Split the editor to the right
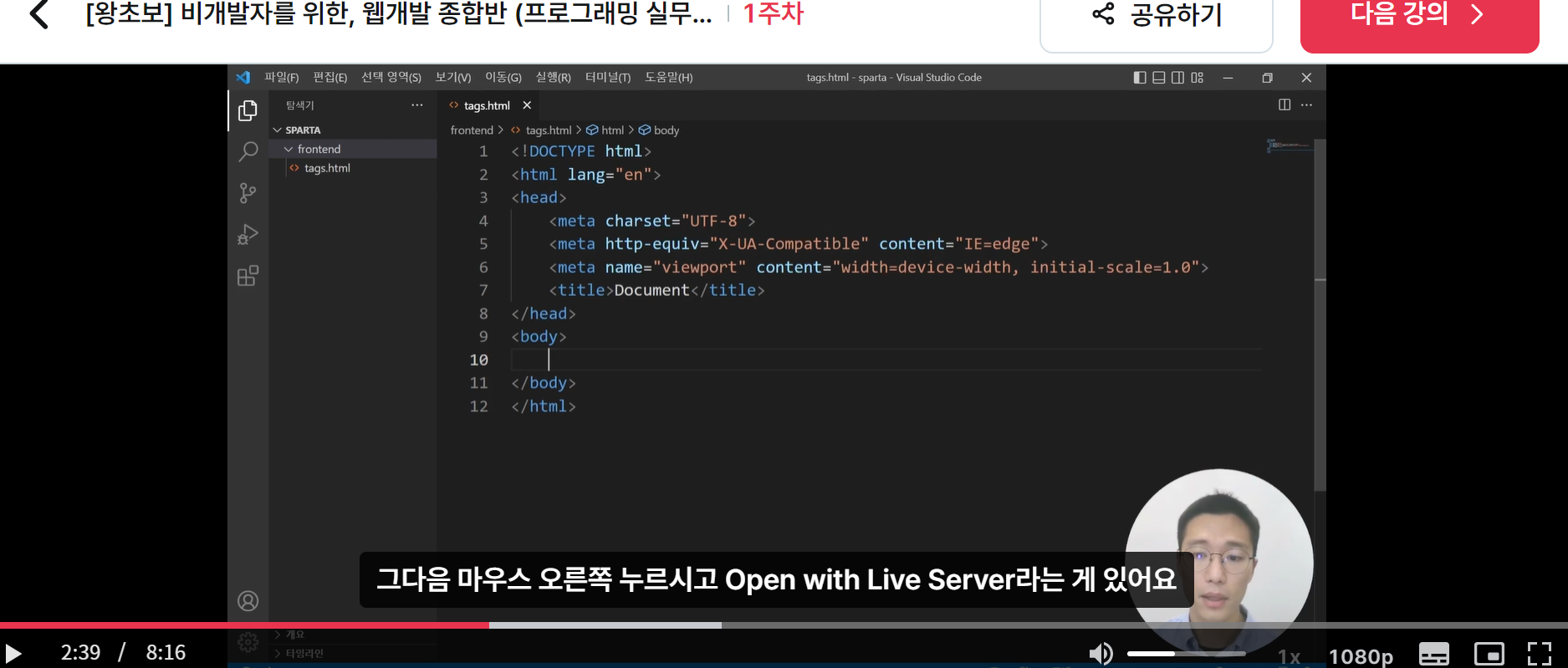 click(x=1285, y=105)
